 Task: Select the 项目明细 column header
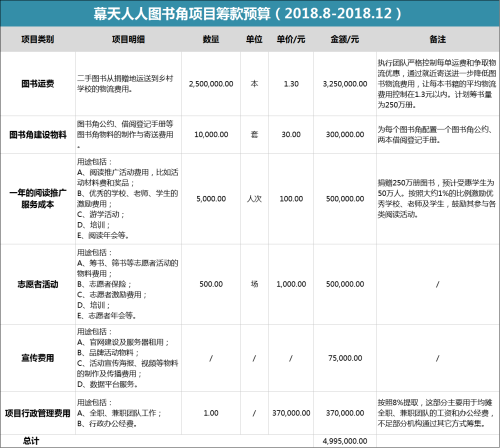(x=128, y=39)
